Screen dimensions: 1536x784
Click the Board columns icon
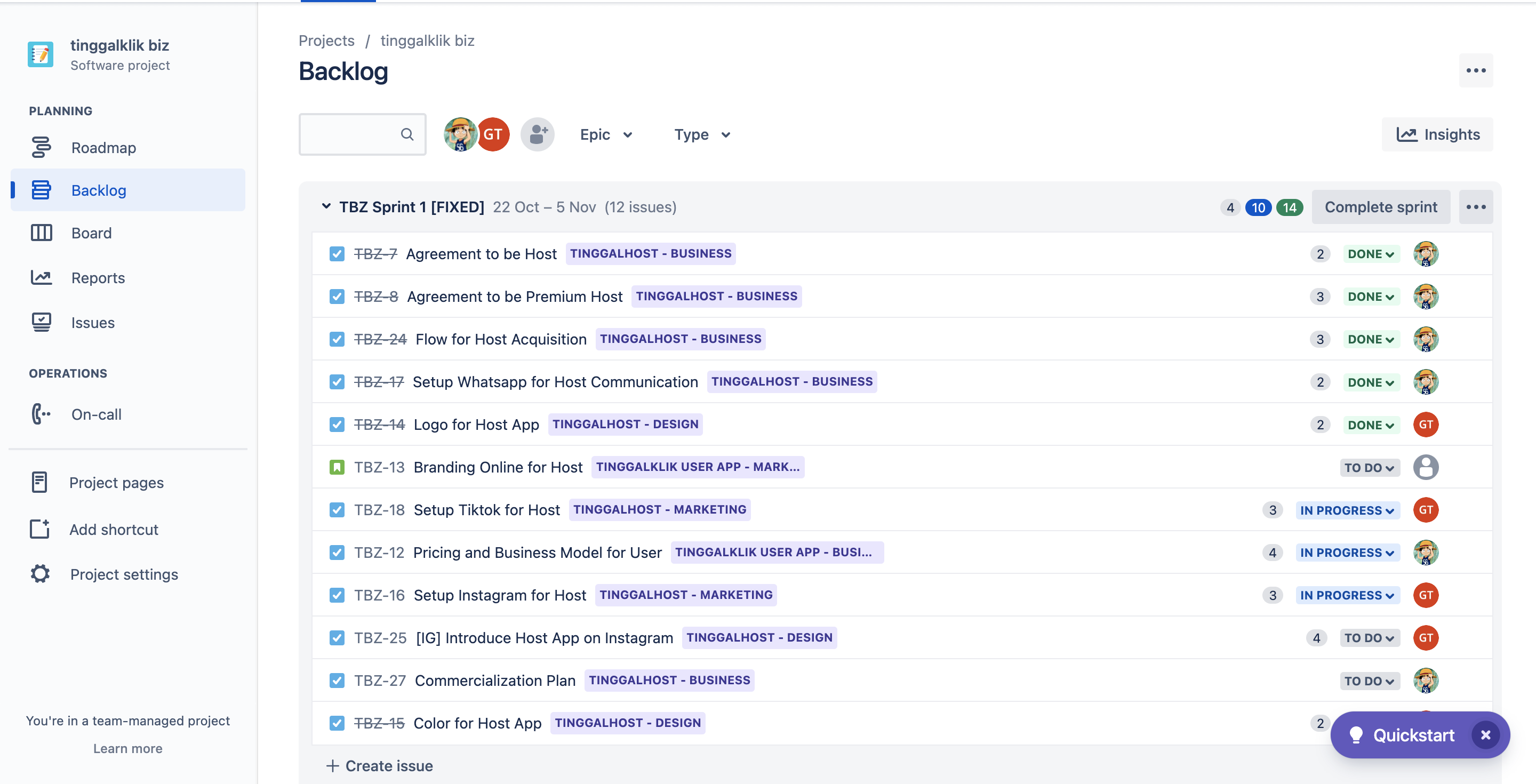pos(41,233)
